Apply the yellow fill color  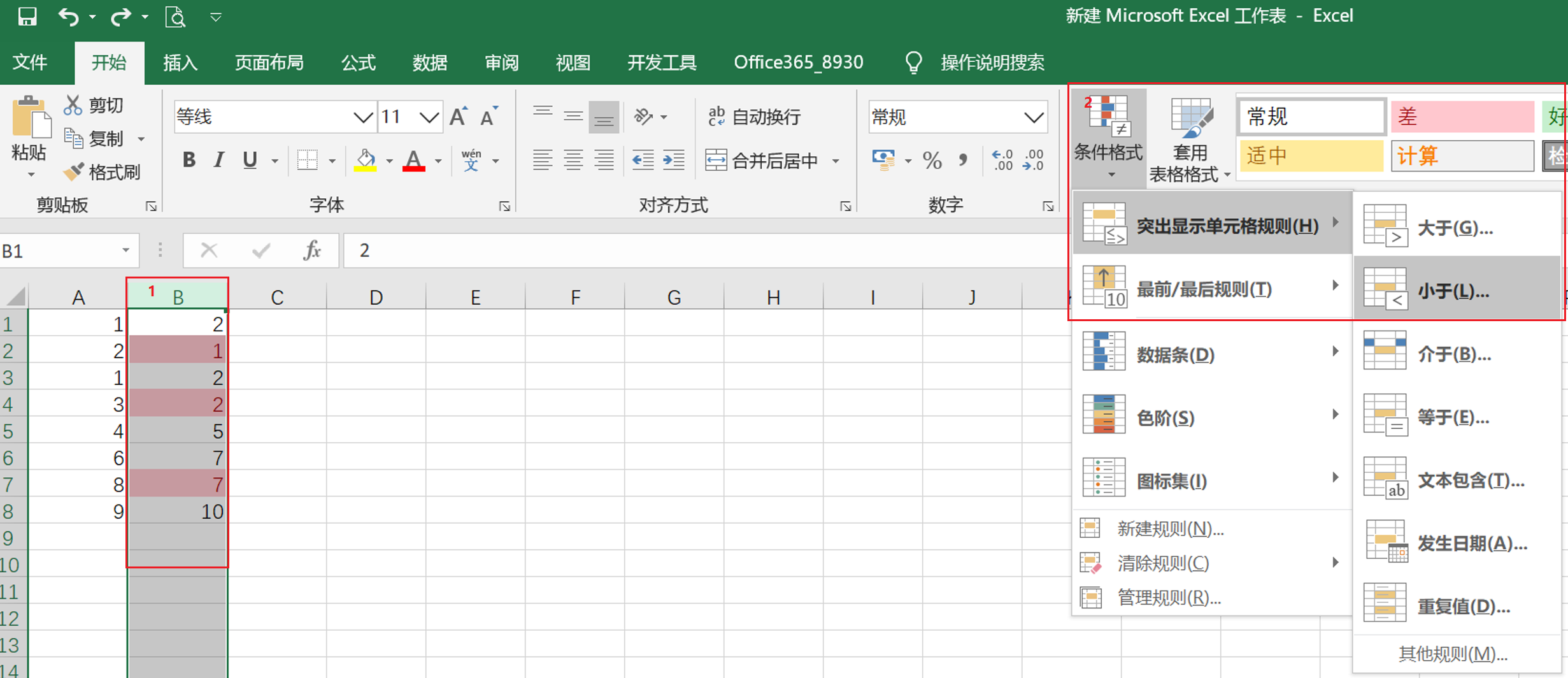pyautogui.click(x=366, y=161)
